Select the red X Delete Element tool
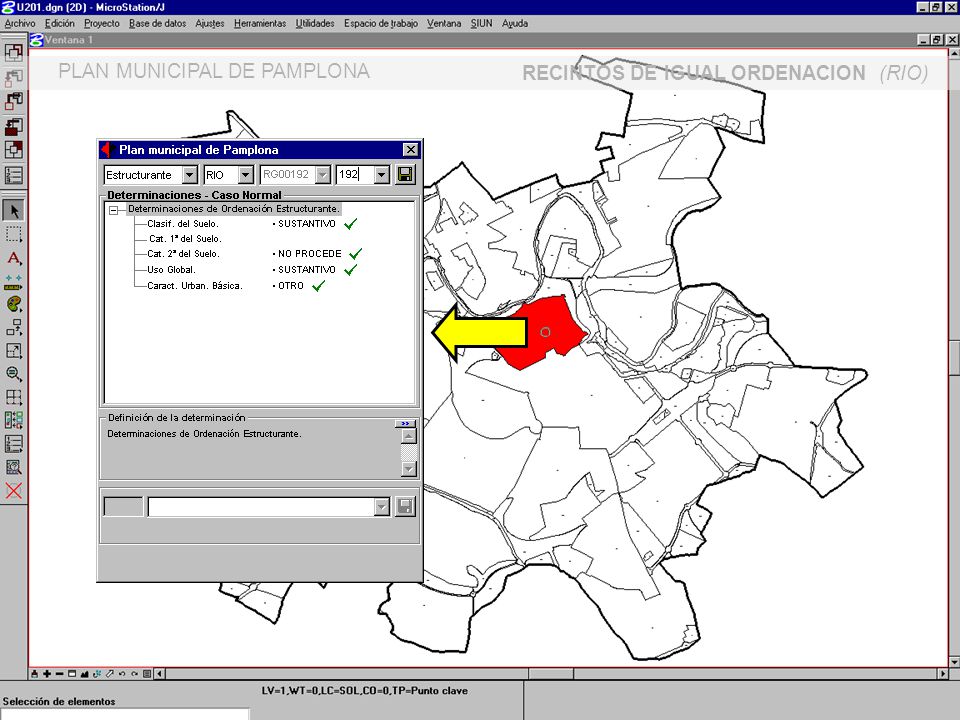This screenshot has height=720, width=960. pos(13,490)
